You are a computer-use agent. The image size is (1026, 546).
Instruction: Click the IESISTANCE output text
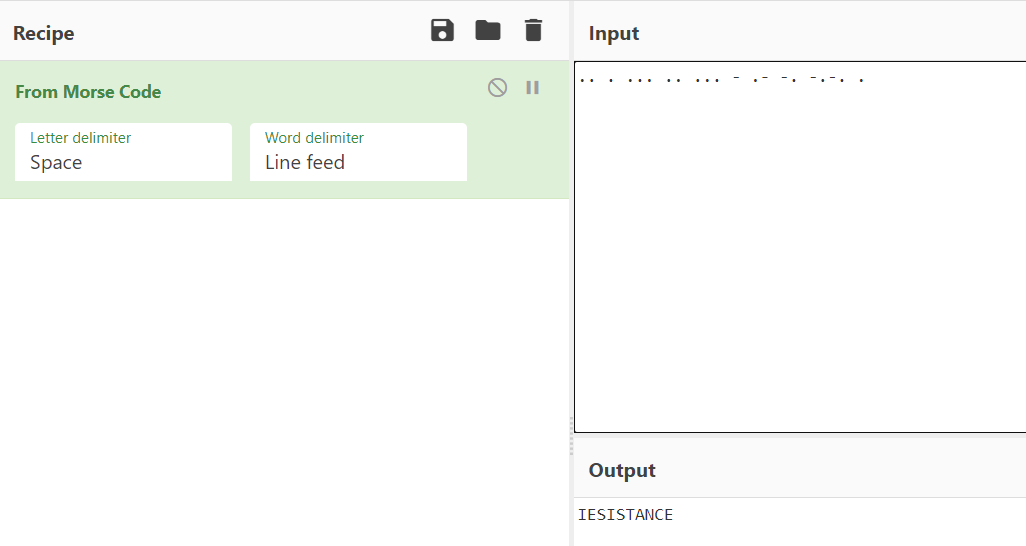pos(625,515)
